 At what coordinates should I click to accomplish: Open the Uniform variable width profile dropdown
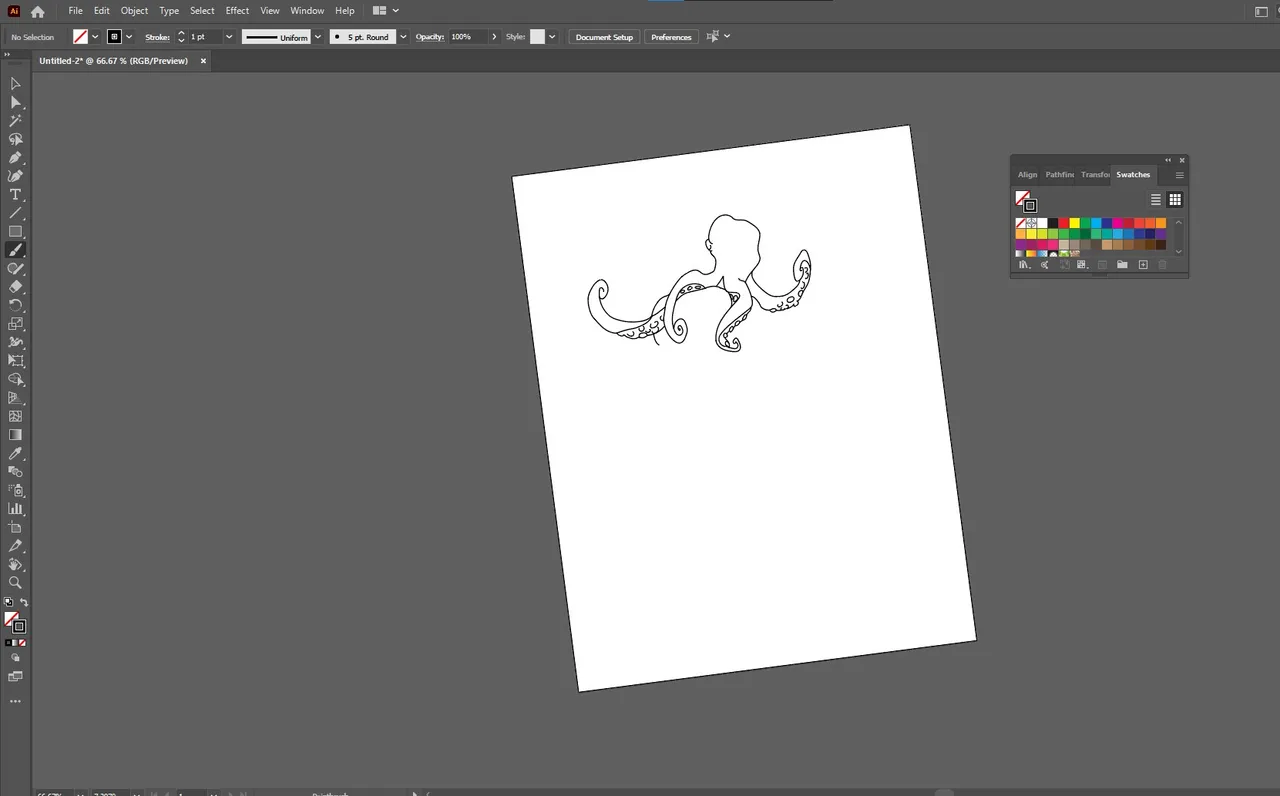pyautogui.click(x=318, y=37)
